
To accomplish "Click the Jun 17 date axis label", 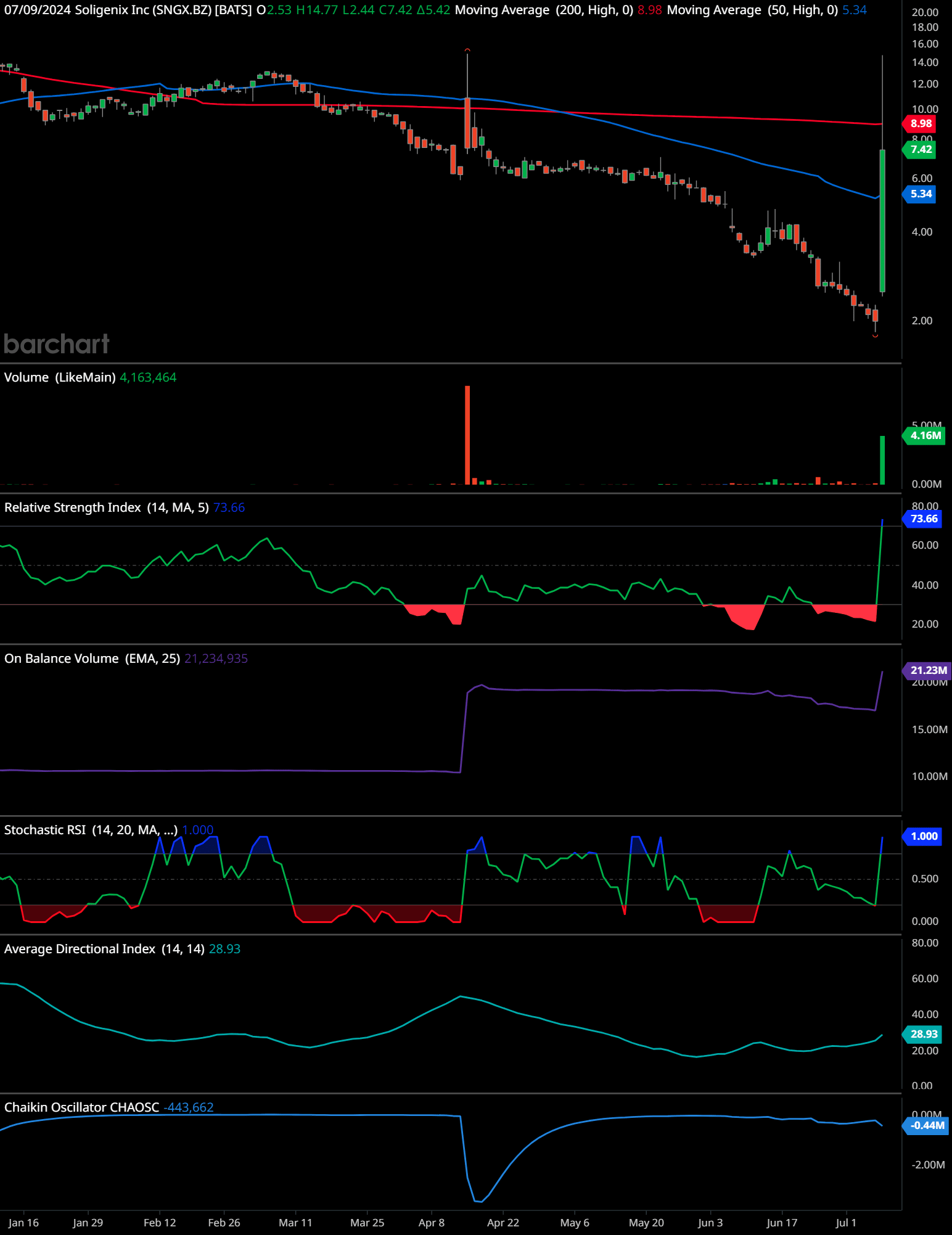I will coord(782,1223).
